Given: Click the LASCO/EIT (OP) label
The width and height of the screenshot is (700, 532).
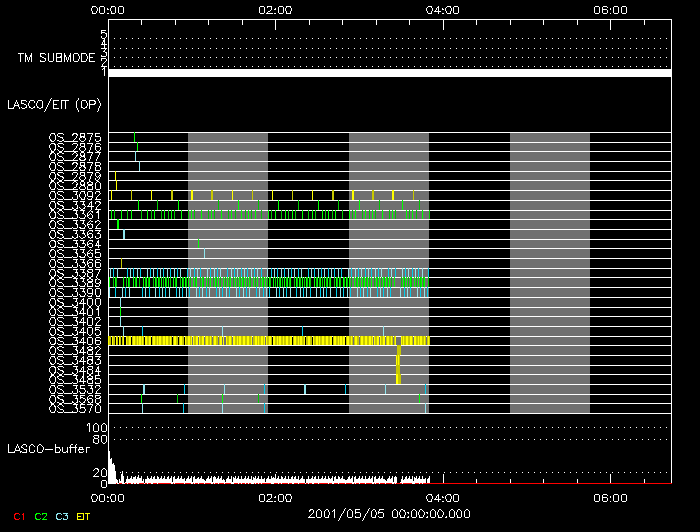Looking at the screenshot, I should pyautogui.click(x=54, y=105).
